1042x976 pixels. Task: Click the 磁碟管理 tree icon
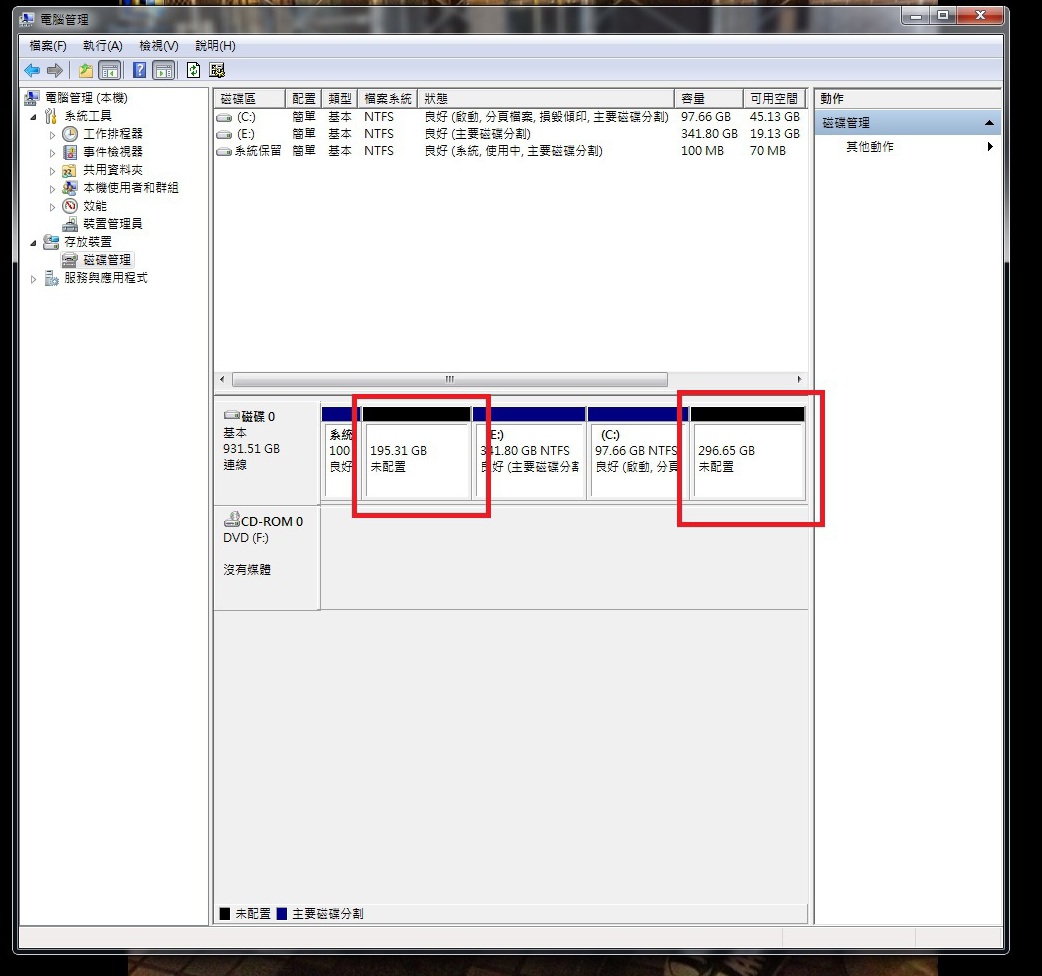(x=70, y=260)
